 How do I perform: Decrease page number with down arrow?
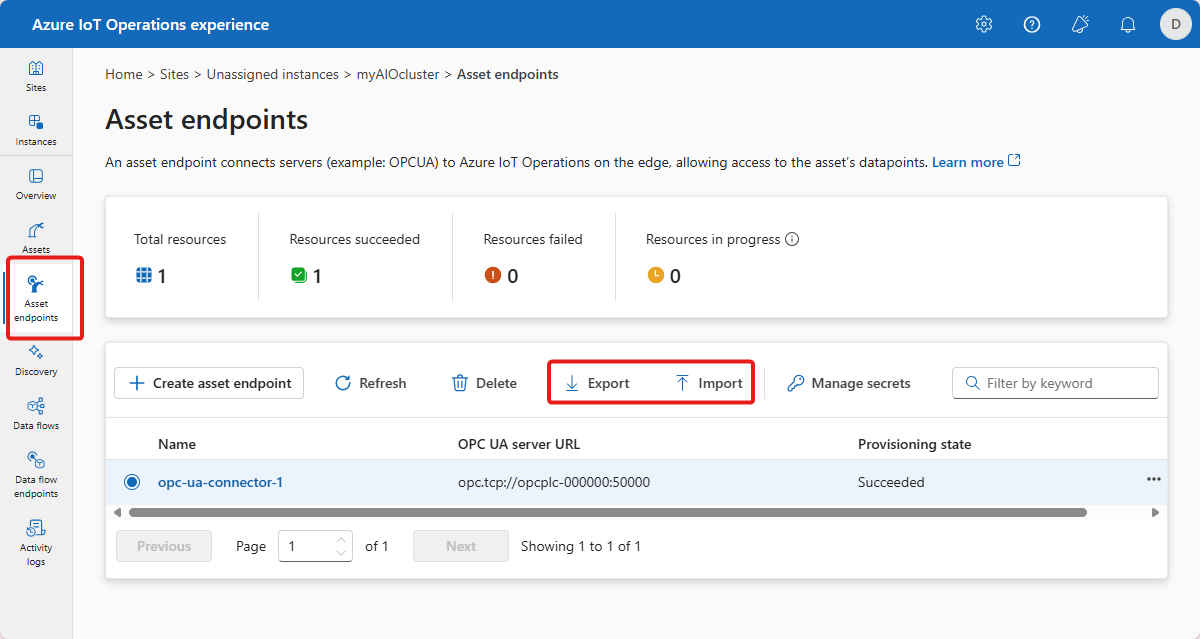pyautogui.click(x=342, y=553)
